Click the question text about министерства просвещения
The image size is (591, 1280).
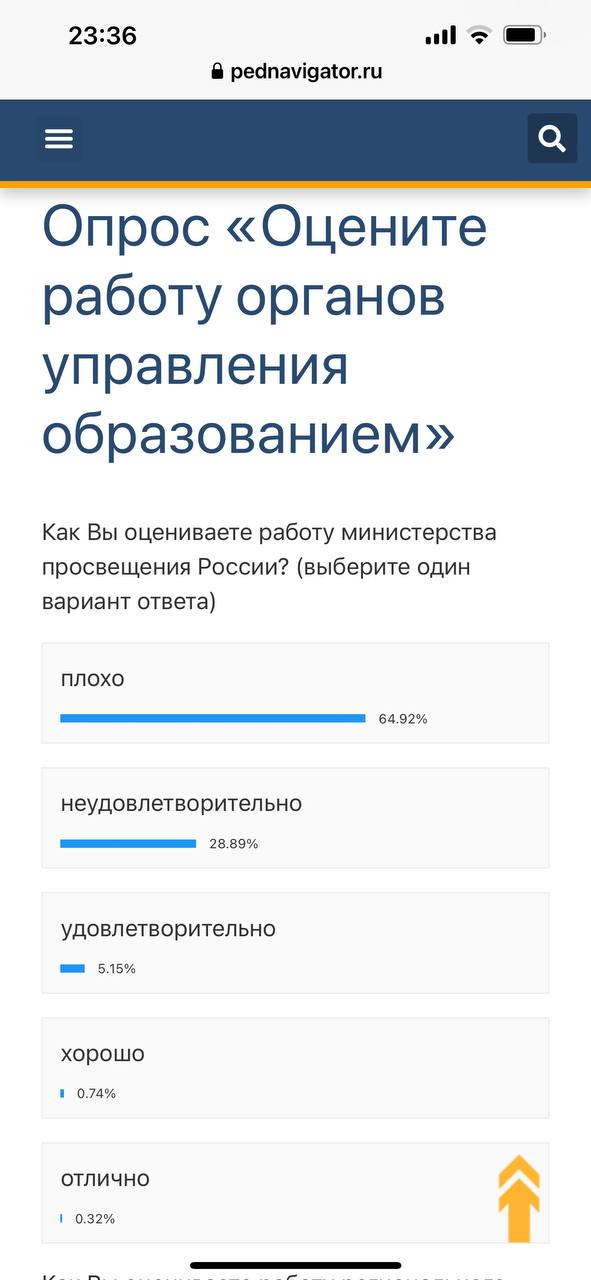pos(270,568)
